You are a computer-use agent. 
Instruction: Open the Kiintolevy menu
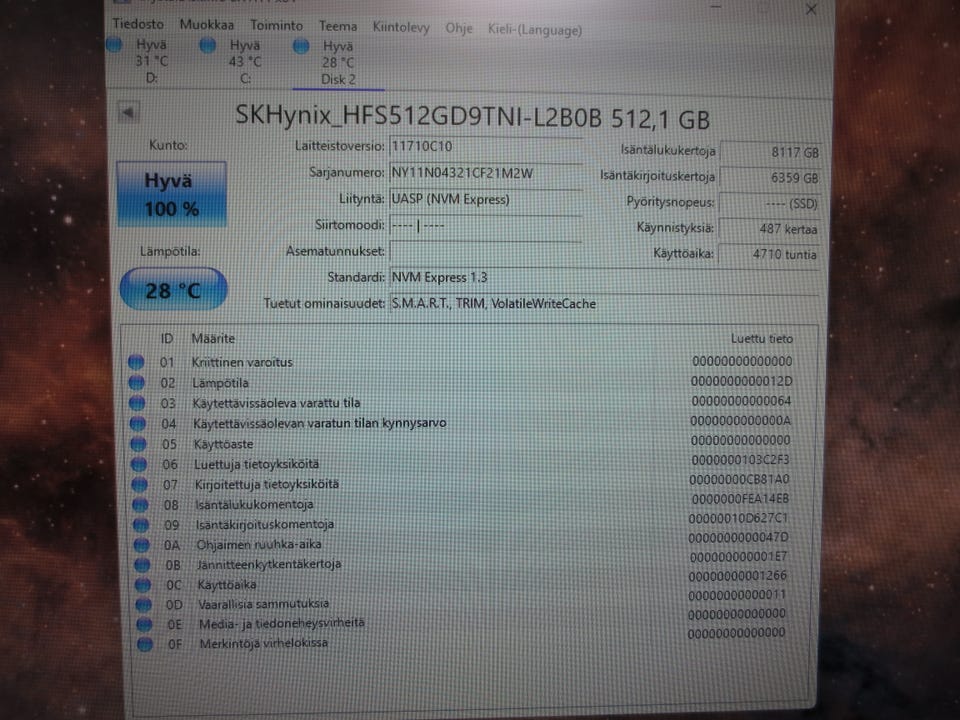coord(401,28)
